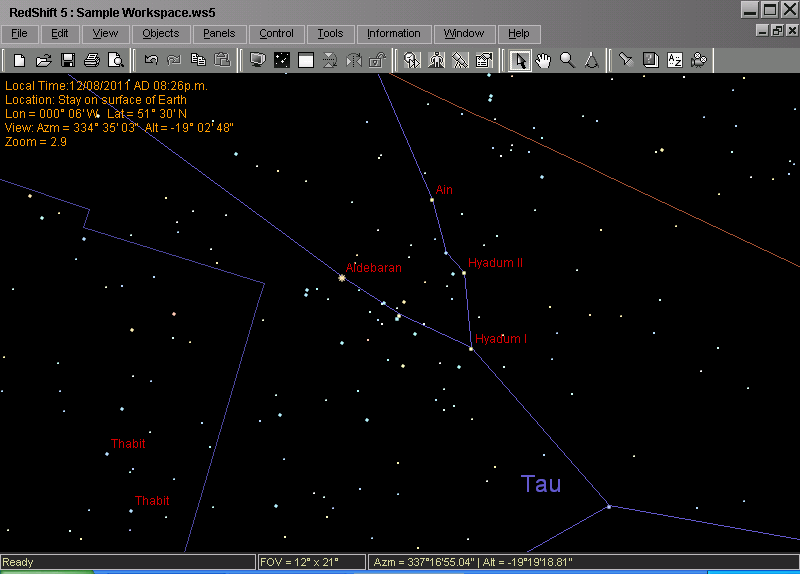This screenshot has height=574, width=800.
Task: Open the Tools menu
Action: [x=330, y=33]
